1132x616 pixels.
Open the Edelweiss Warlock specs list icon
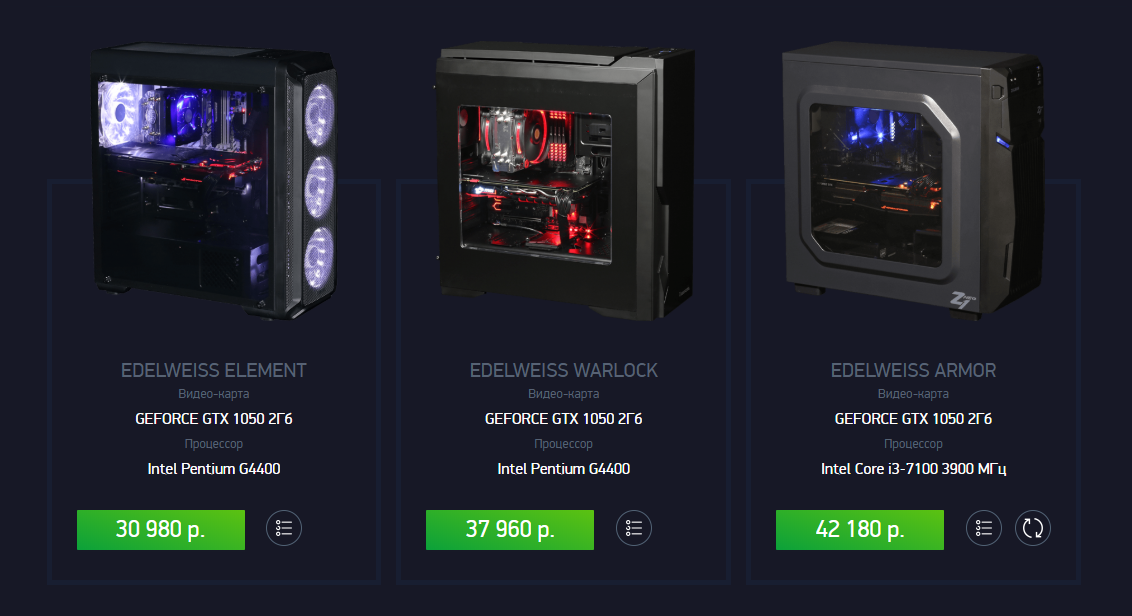point(634,528)
